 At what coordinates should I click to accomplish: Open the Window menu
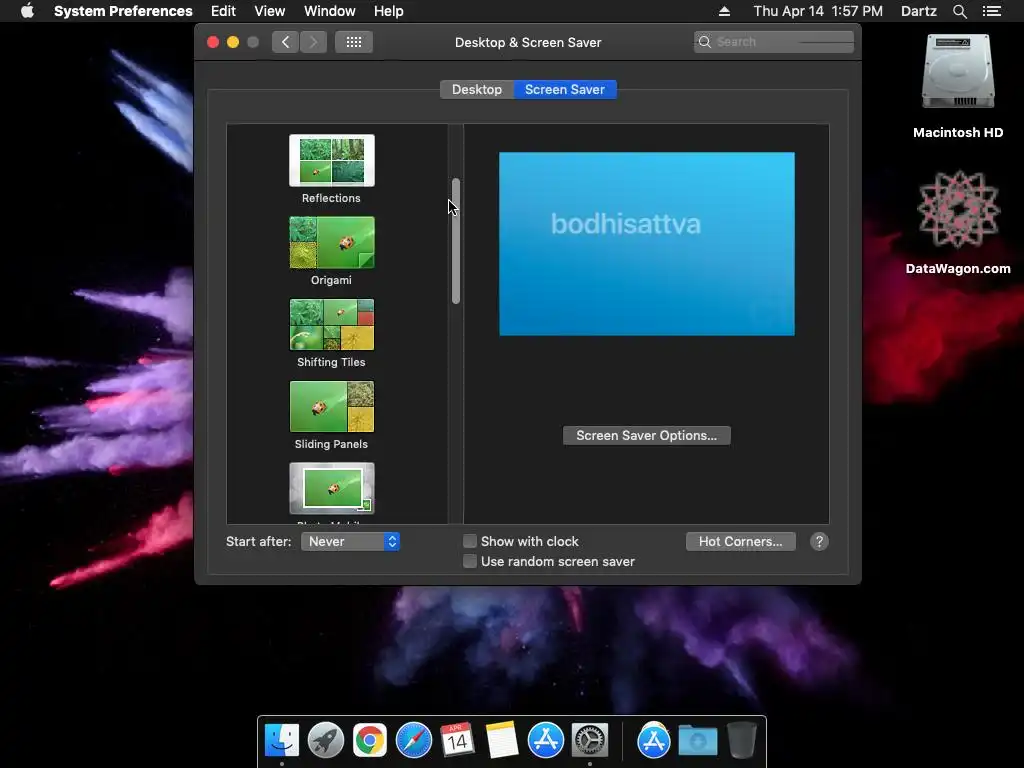(330, 11)
